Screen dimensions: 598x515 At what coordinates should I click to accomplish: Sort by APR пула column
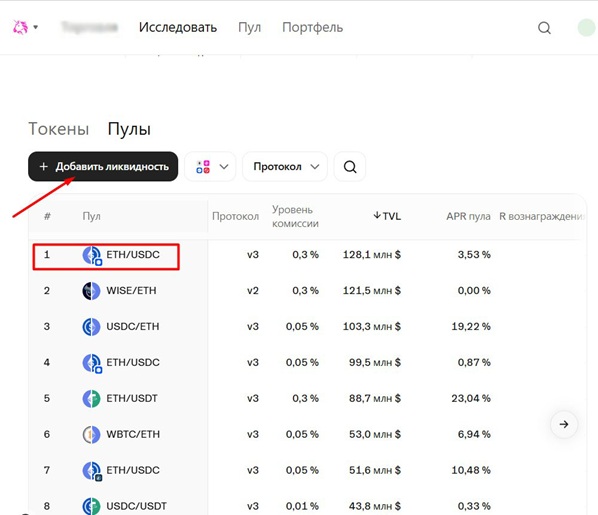(x=468, y=216)
